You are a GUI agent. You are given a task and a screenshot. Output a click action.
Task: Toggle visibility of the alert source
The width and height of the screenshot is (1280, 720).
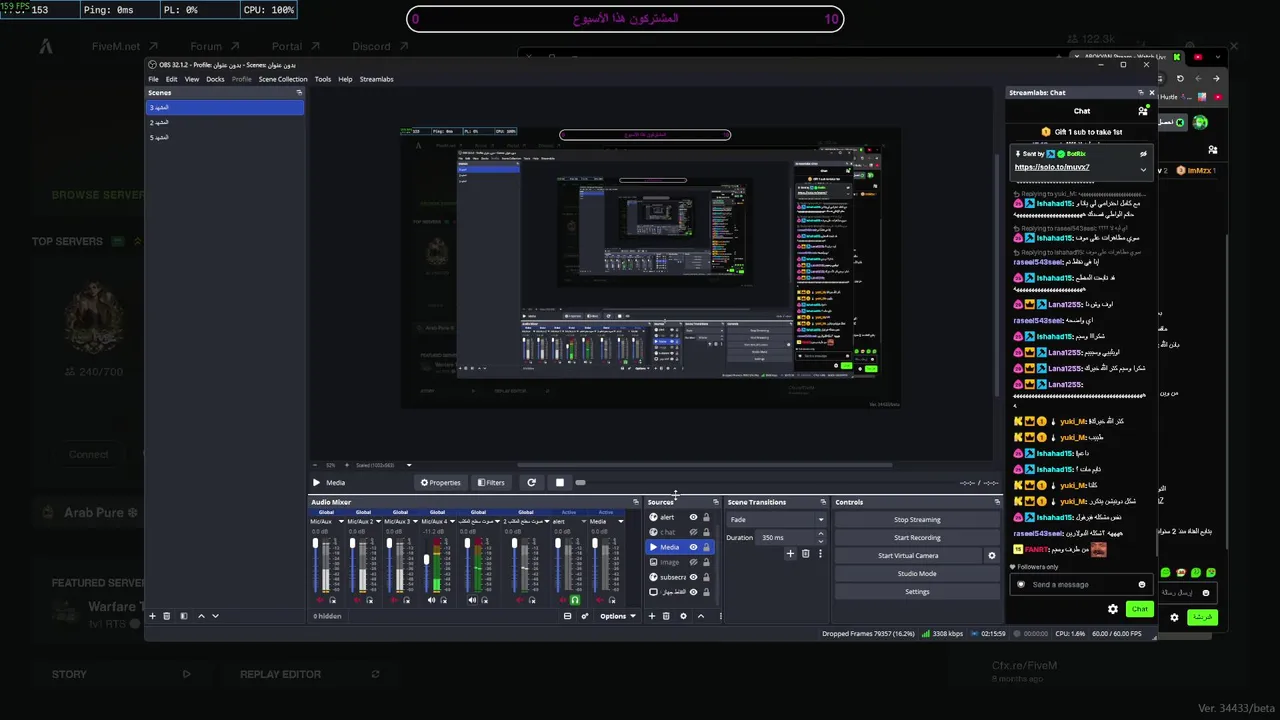[693, 517]
